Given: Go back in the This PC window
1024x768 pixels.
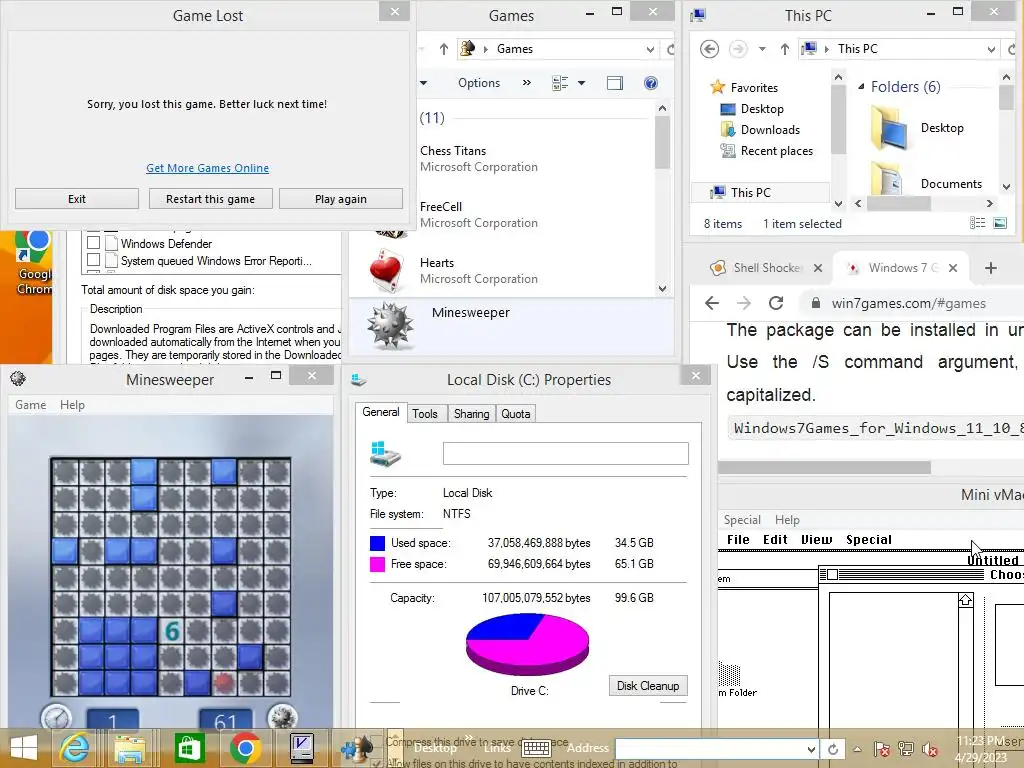Looking at the screenshot, I should (x=709, y=49).
